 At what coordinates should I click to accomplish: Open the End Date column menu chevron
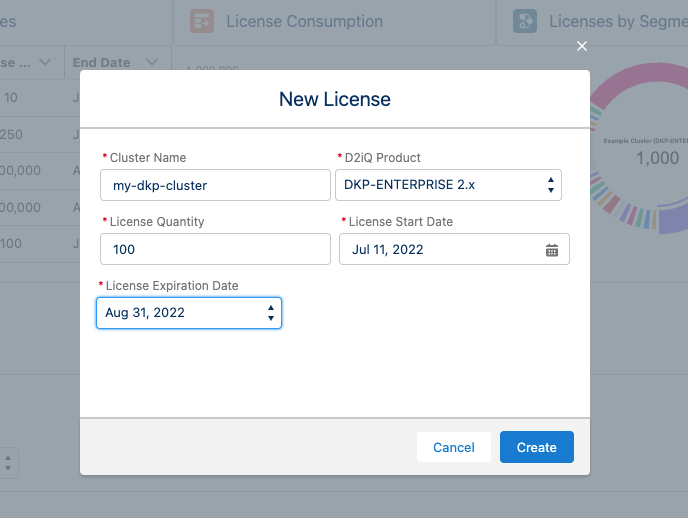[152, 62]
